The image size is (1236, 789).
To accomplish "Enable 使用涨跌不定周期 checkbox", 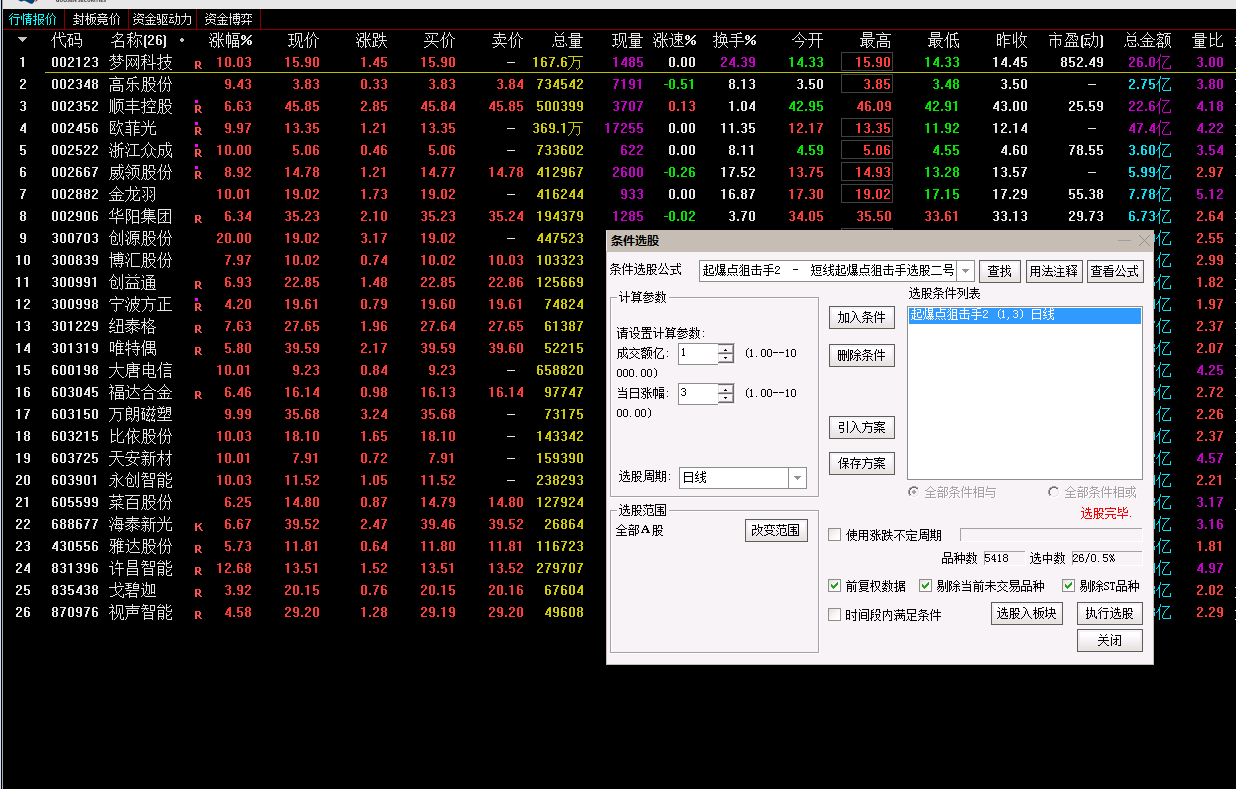I will pos(835,535).
